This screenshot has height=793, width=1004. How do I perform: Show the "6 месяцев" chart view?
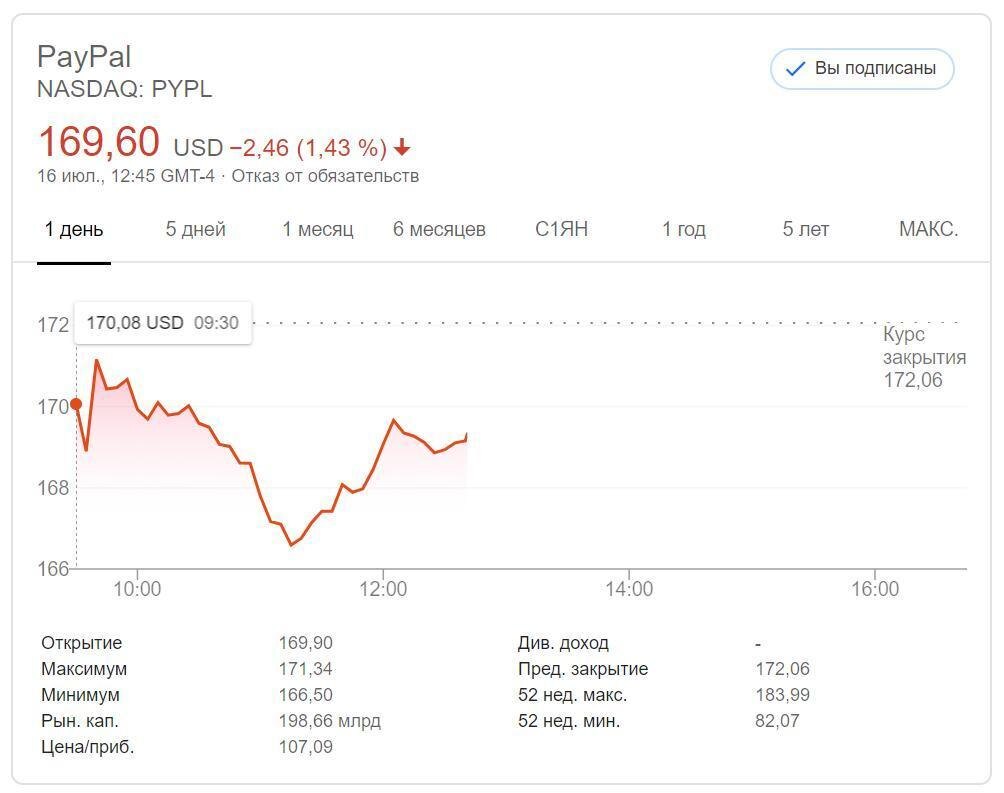[x=439, y=229]
